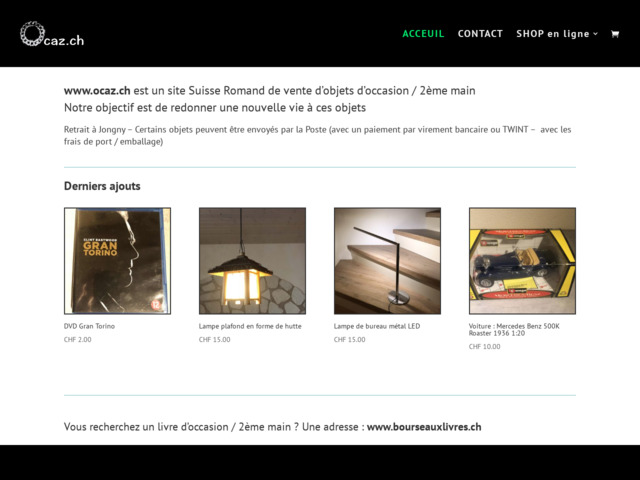640x480 pixels.
Task: Open Lampe plafond en forme de hutte link
Action: coord(250,326)
